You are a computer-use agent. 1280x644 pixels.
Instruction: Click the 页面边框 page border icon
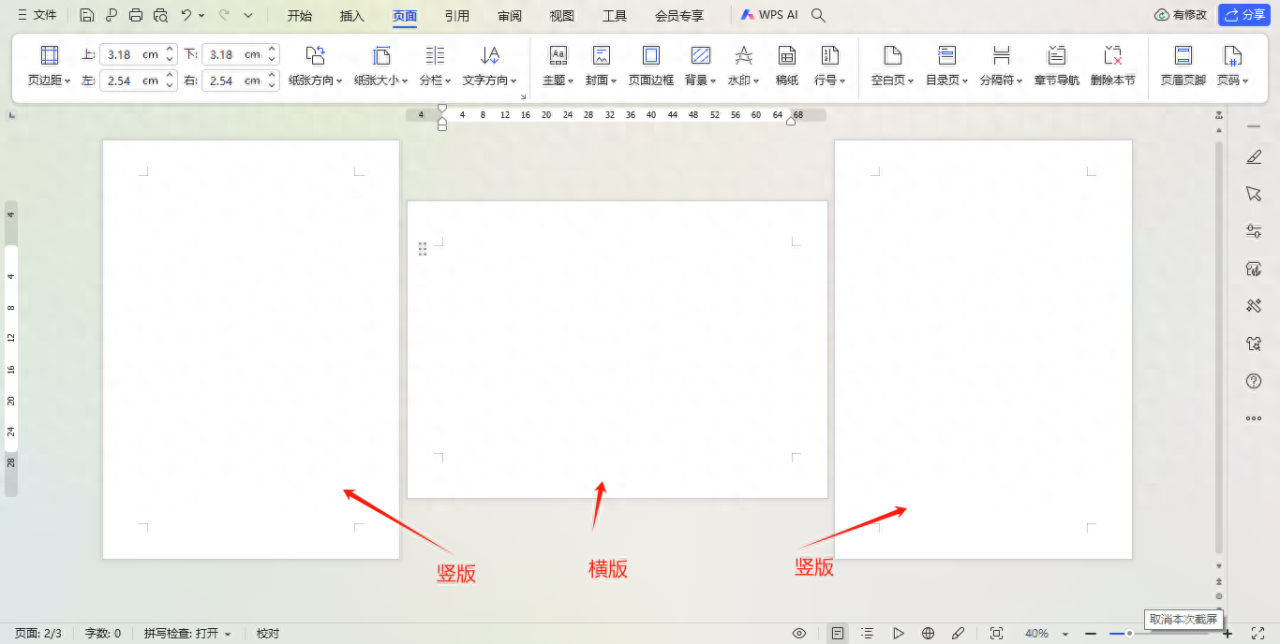coord(651,66)
